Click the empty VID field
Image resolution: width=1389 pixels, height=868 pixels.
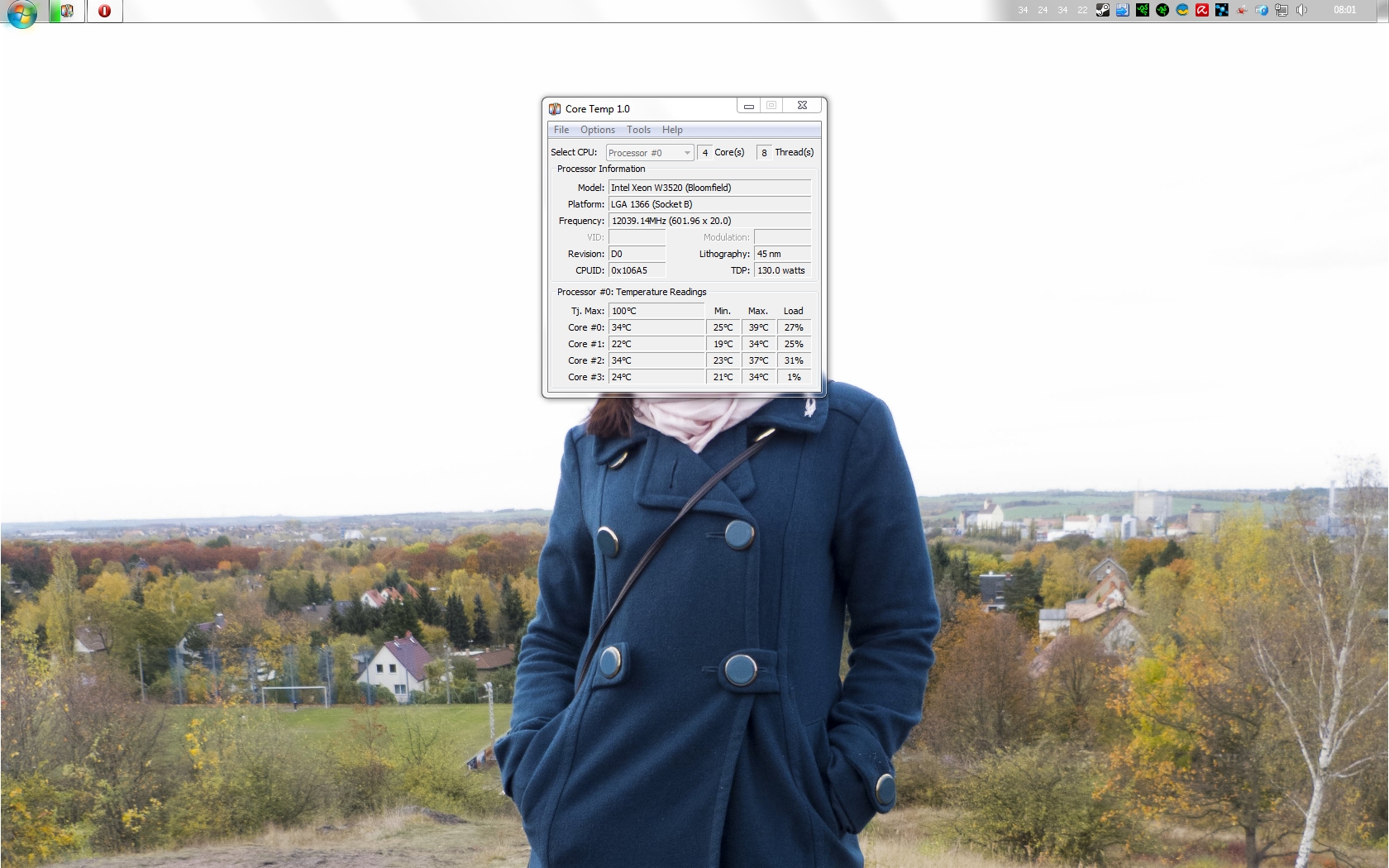[x=637, y=237]
